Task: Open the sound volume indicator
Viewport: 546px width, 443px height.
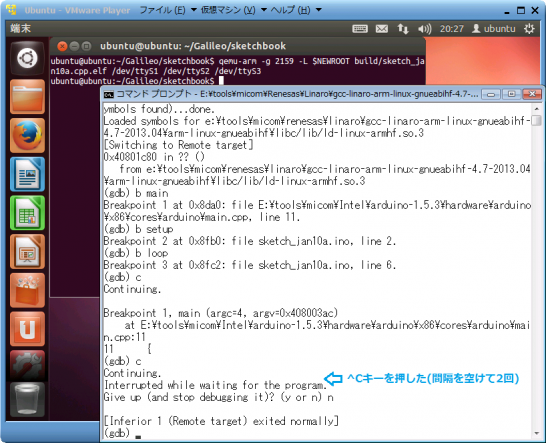Action: point(424,29)
